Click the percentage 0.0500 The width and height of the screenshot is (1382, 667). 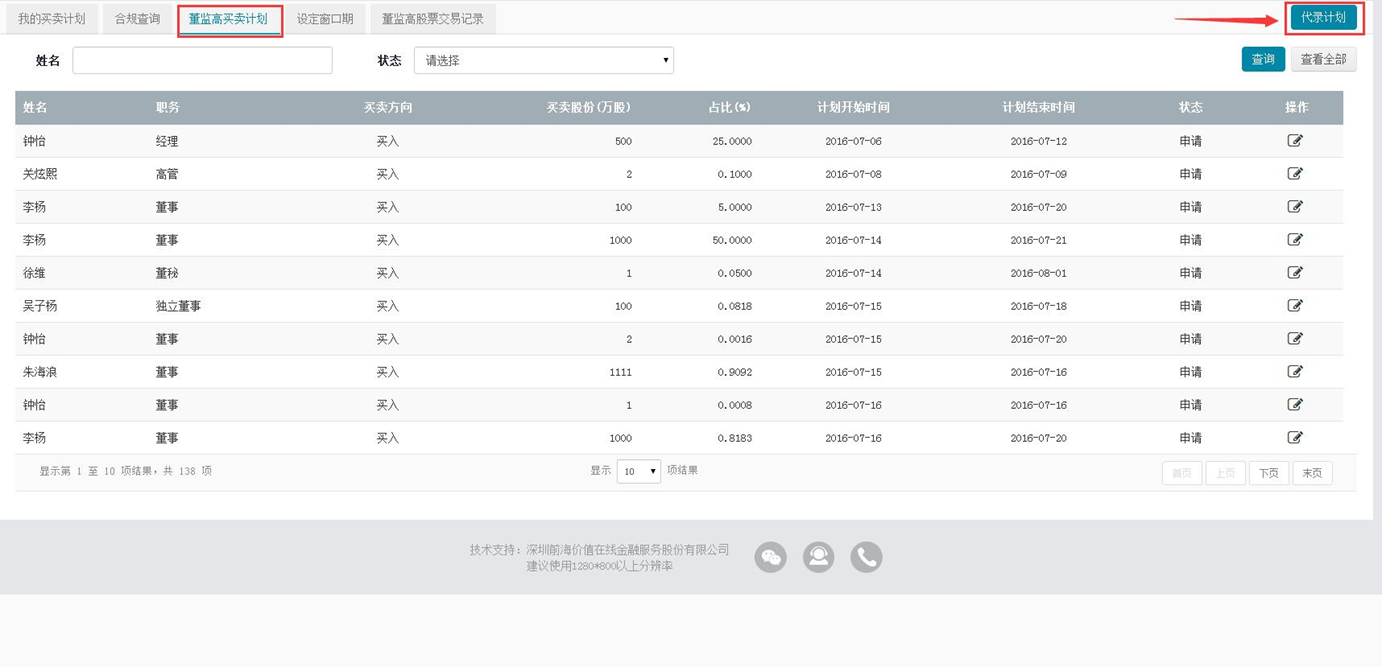point(735,273)
